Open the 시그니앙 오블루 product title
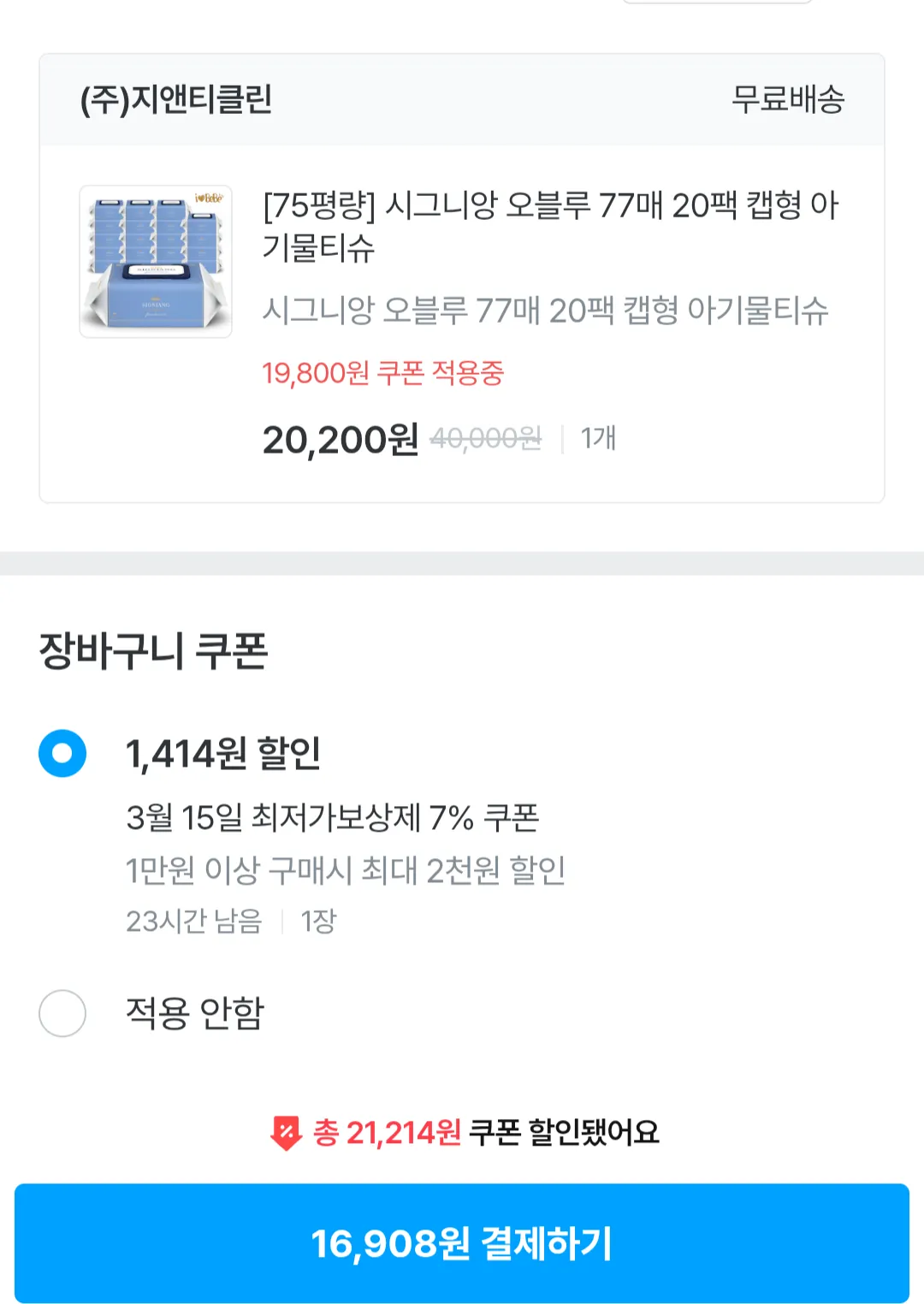Viewport: 924px width, 1304px height. point(550,226)
